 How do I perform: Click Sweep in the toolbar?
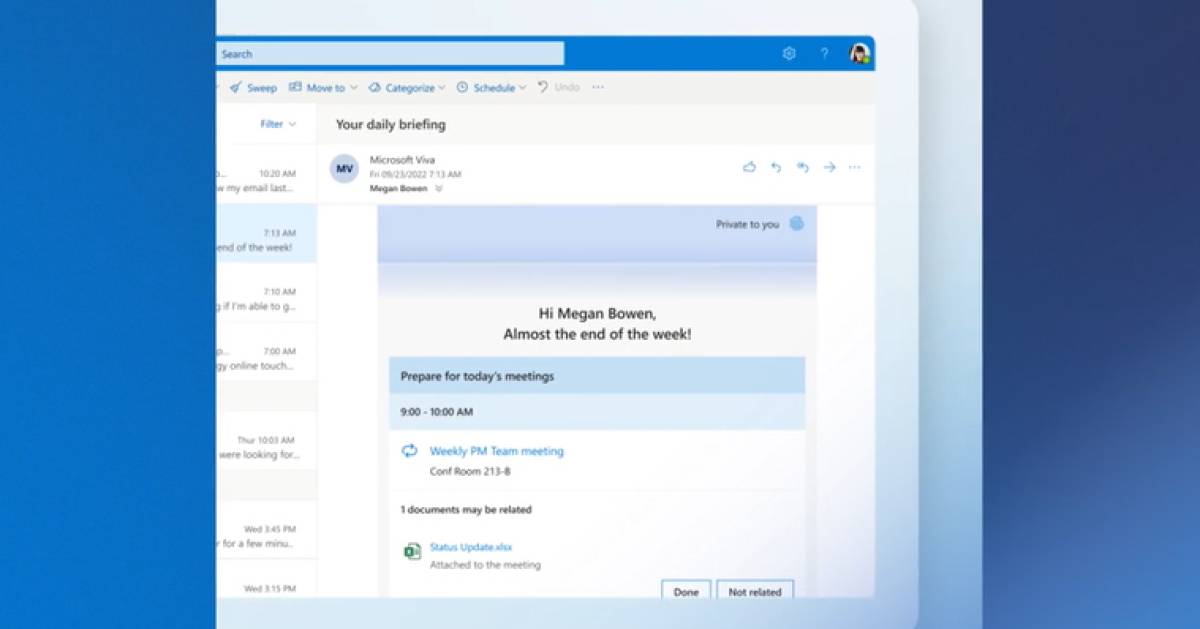click(253, 88)
